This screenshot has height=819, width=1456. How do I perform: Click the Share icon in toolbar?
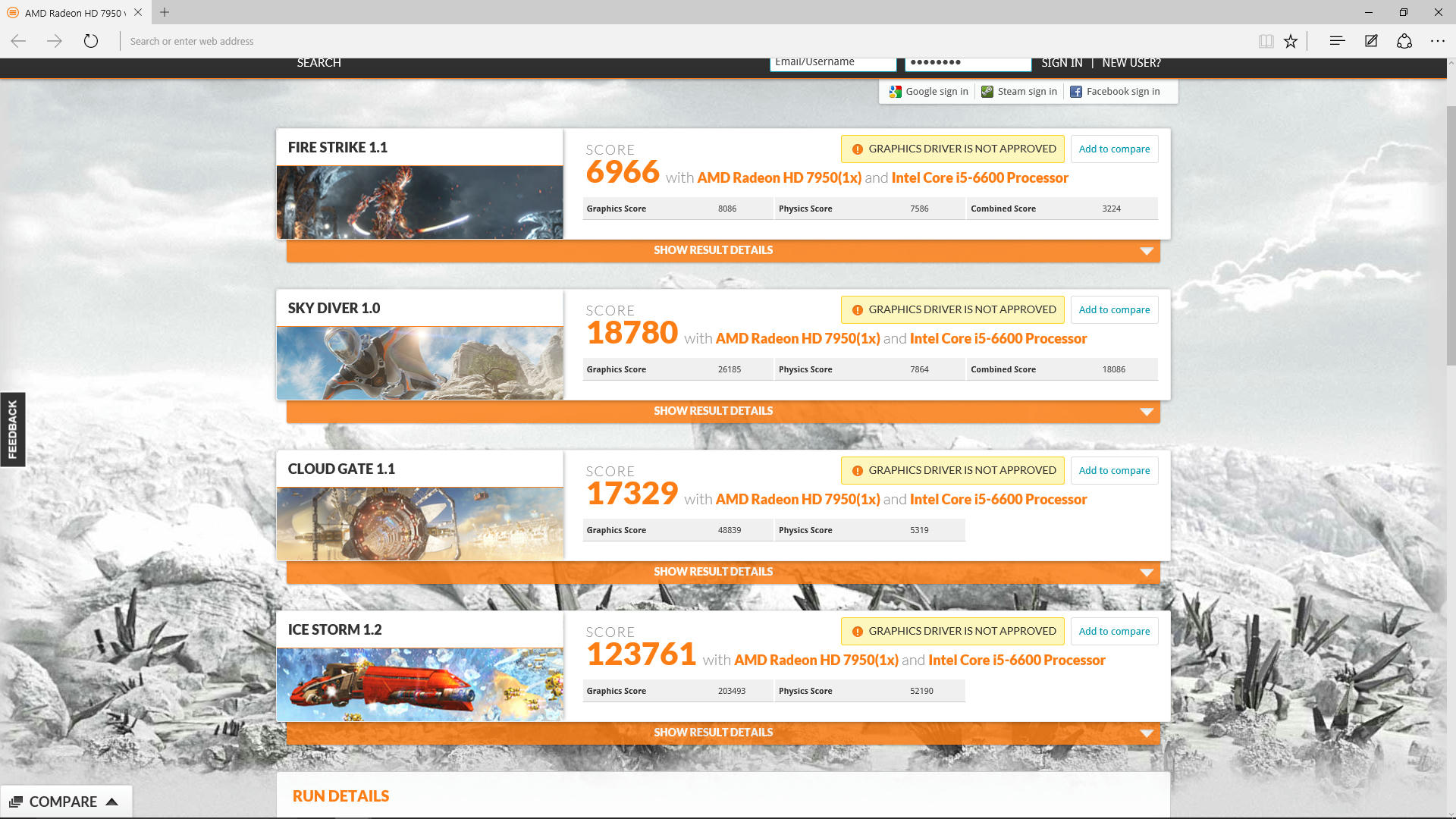(1404, 41)
